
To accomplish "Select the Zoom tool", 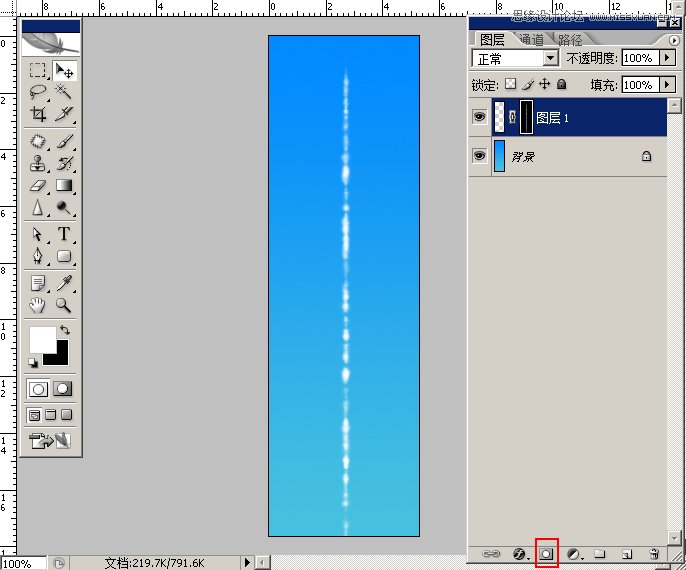I will [x=64, y=305].
